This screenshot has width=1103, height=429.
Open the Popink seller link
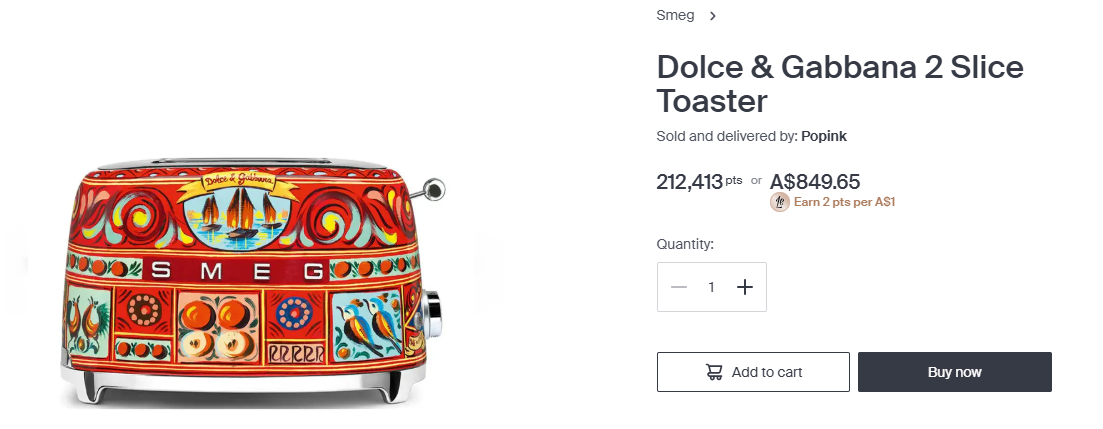(x=824, y=136)
